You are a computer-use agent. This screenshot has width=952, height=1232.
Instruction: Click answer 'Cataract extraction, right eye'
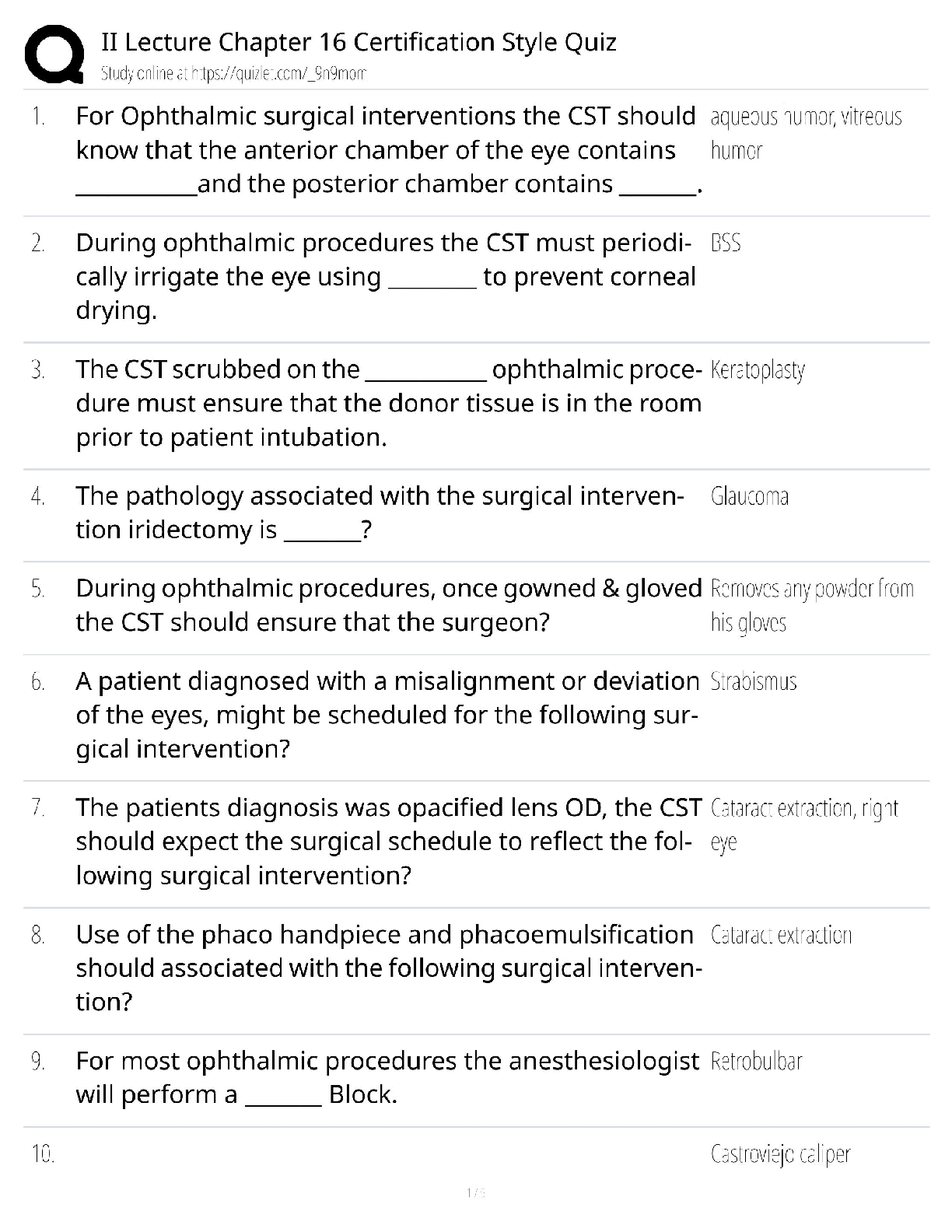[803, 824]
